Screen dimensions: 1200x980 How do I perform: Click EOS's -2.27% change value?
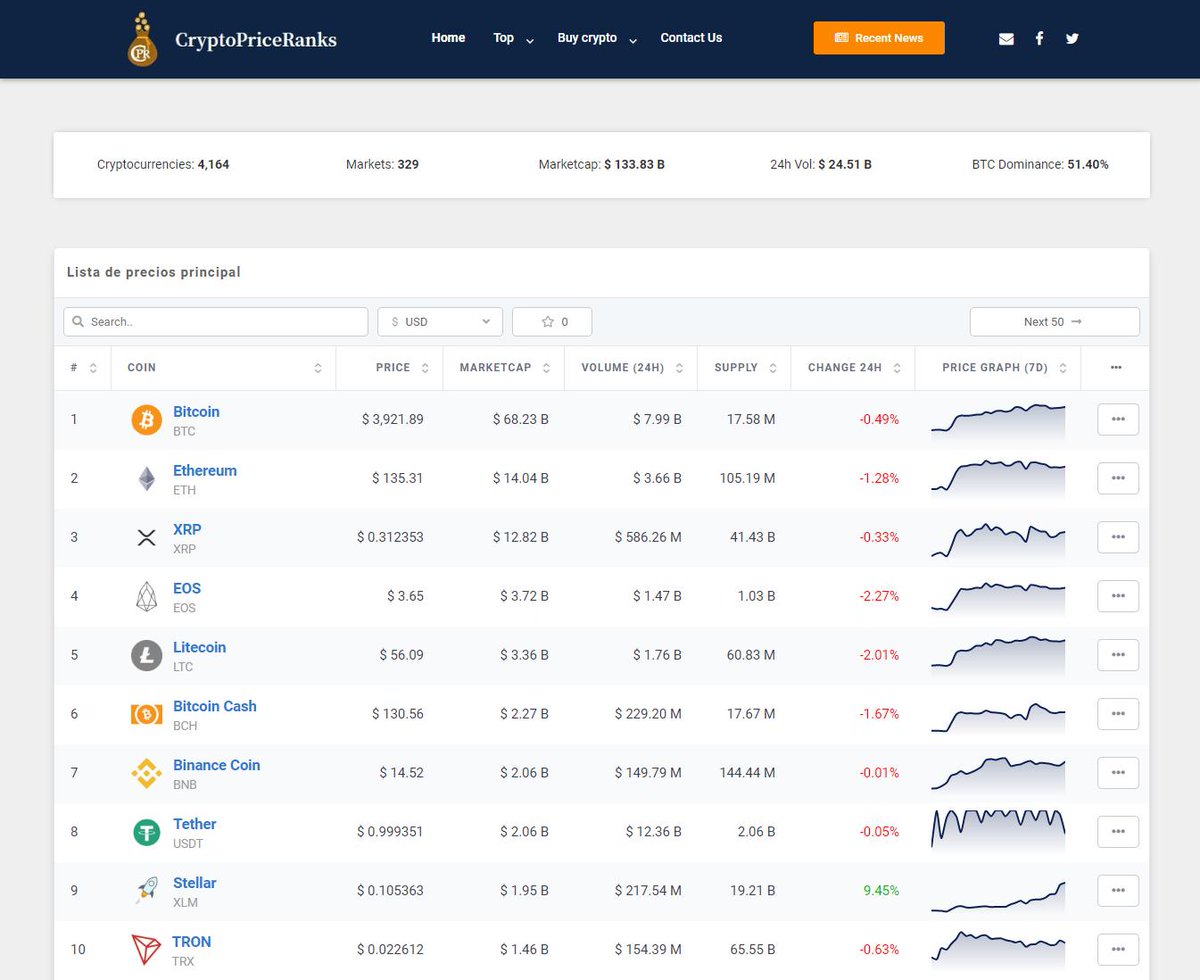pyautogui.click(x=879, y=597)
